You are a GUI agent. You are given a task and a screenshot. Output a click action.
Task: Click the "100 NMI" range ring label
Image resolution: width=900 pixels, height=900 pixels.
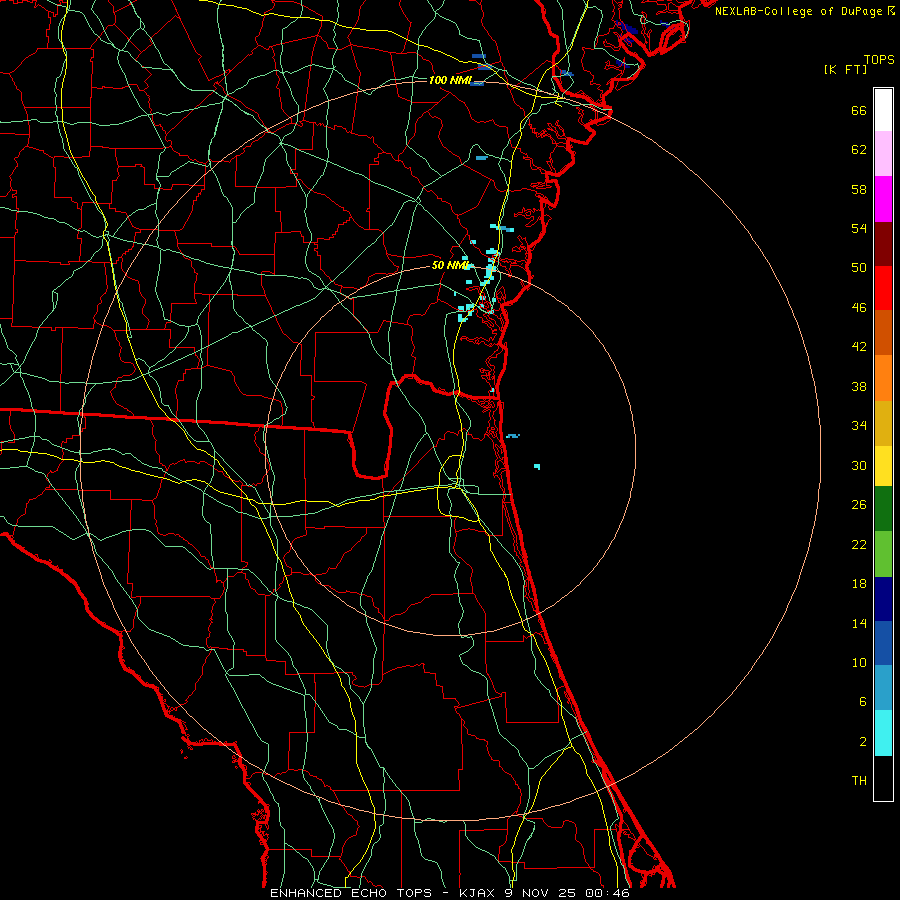450,80
